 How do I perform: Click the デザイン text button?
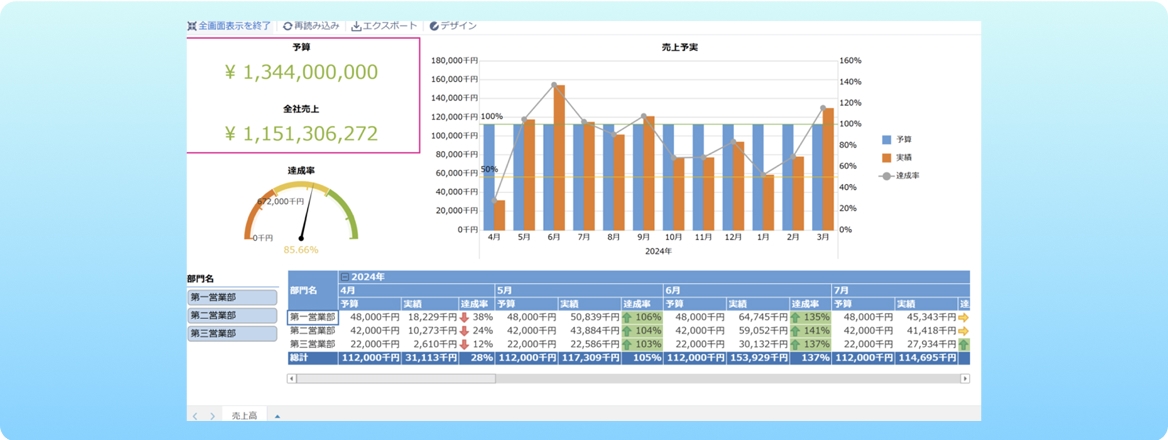pyautogui.click(x=458, y=26)
